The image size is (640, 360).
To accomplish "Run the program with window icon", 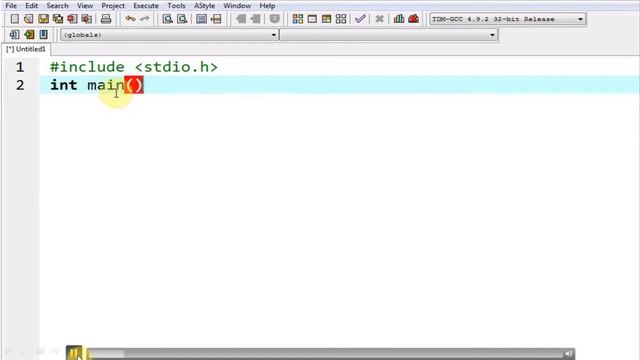I will click(x=312, y=19).
